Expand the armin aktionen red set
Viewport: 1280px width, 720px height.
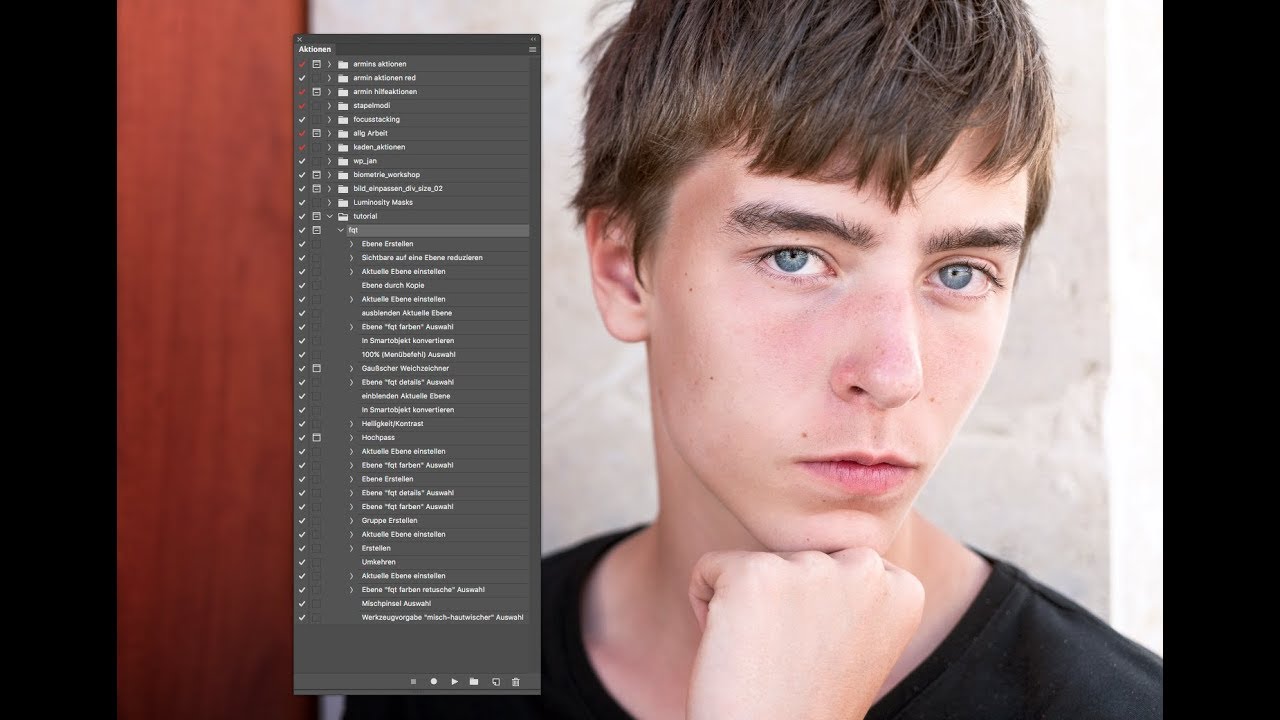[329, 78]
